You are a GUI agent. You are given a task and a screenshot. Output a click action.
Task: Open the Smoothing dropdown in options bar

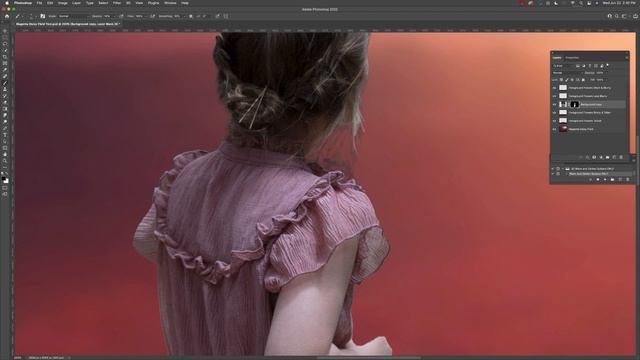coord(177,16)
